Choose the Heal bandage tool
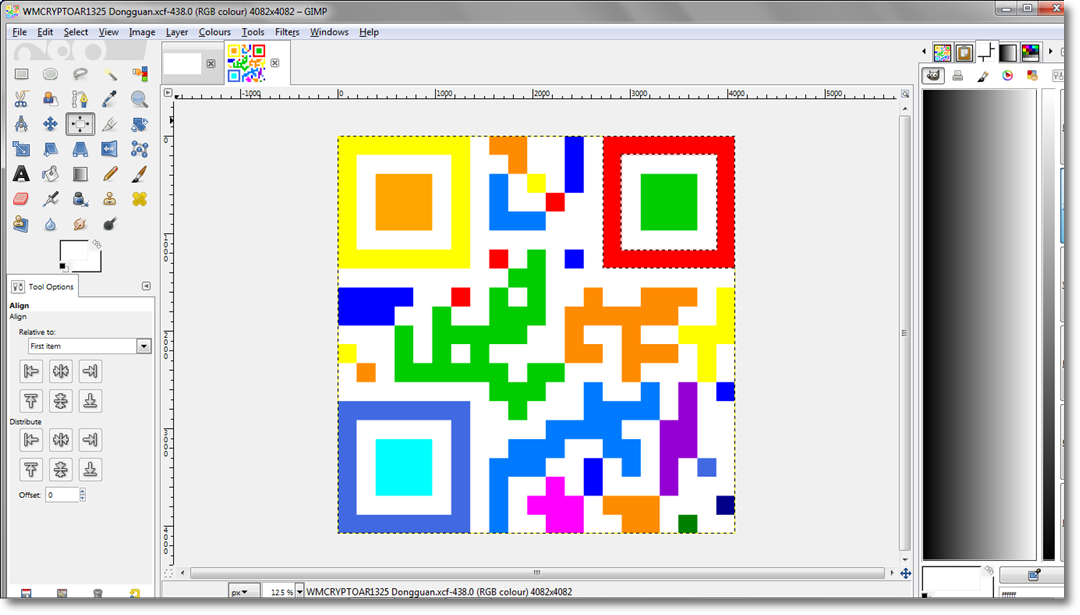The image size is (1080, 615). 139,199
